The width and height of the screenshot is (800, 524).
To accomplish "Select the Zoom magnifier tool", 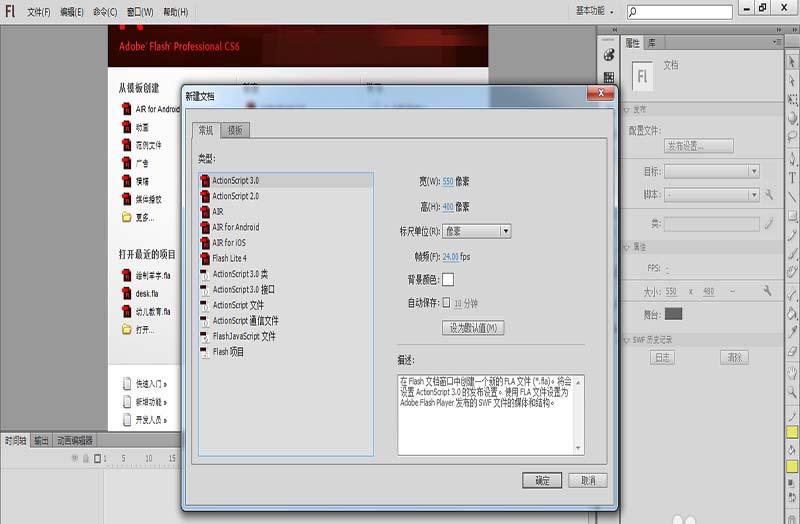I will tap(792, 392).
